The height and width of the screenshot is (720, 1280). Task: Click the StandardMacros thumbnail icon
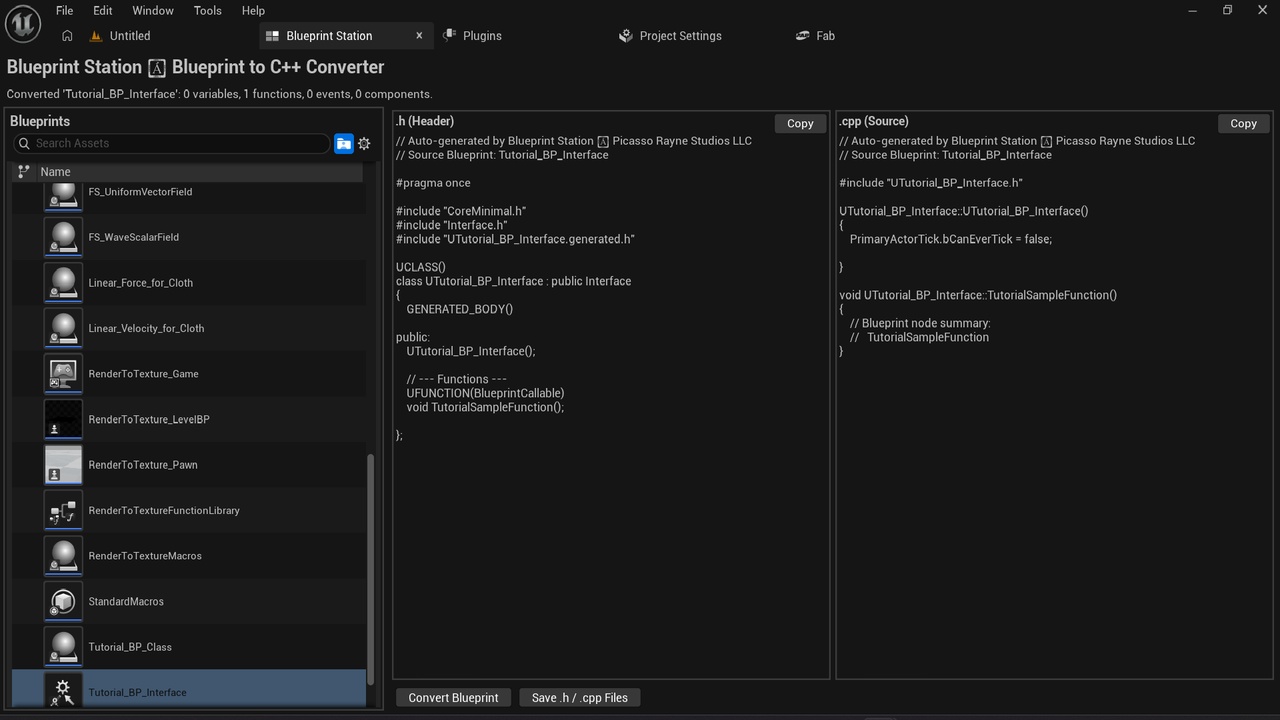click(64, 601)
